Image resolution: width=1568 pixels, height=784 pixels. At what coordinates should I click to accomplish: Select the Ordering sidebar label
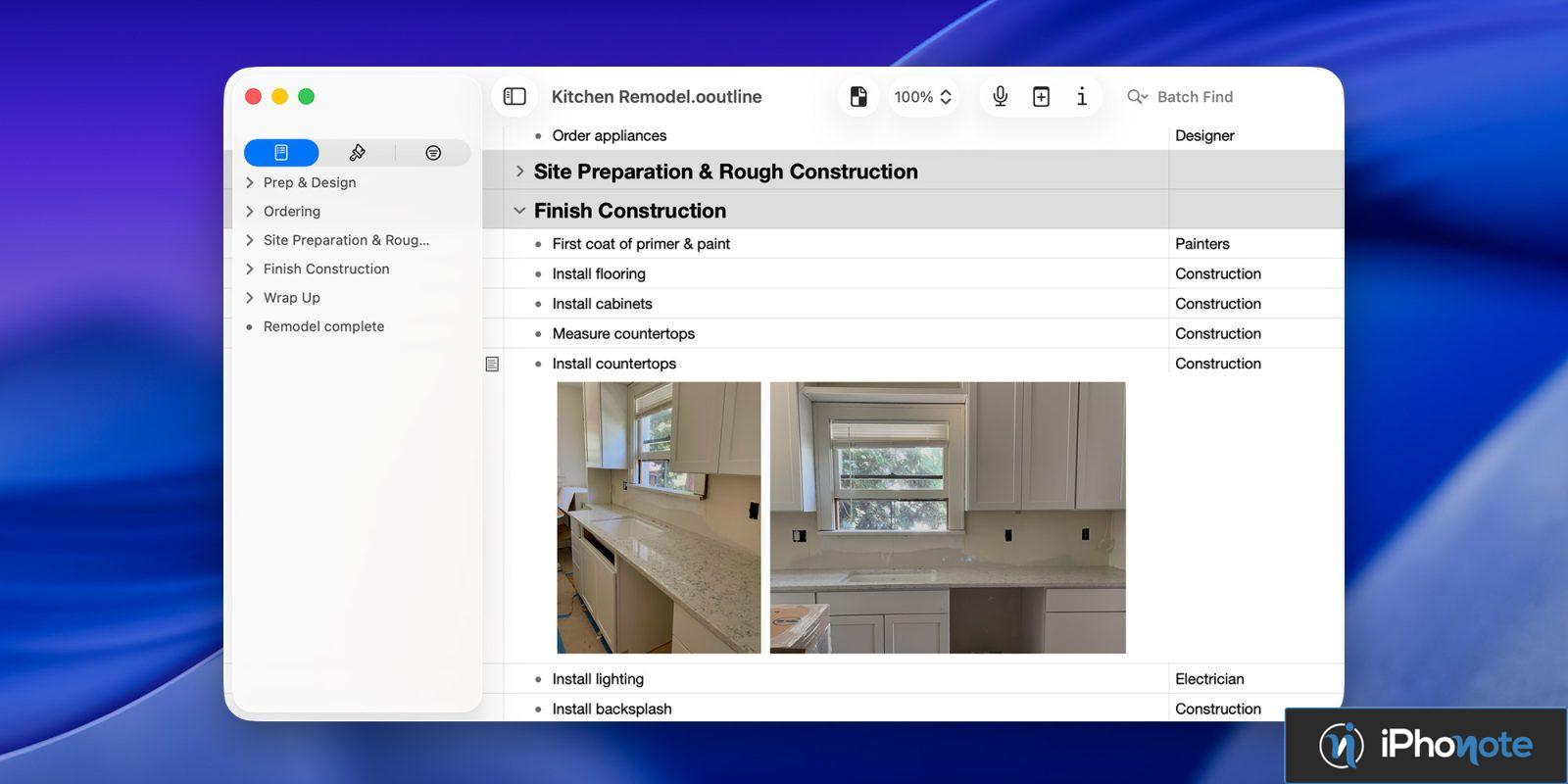[292, 211]
